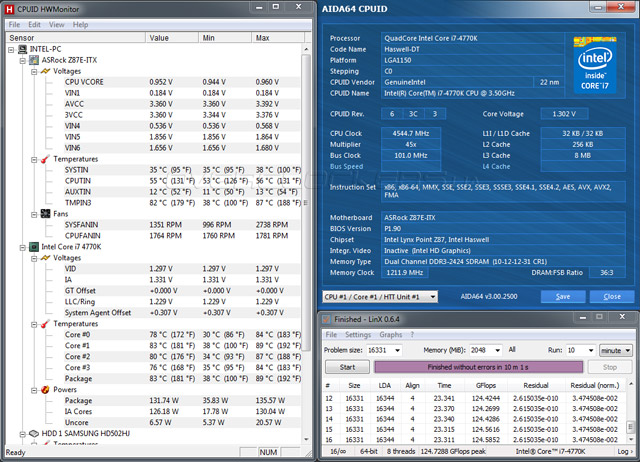The height and width of the screenshot is (462, 640).
Task: Open the CPU/Core/HTT Unit selector dropdown
Action: point(380,297)
